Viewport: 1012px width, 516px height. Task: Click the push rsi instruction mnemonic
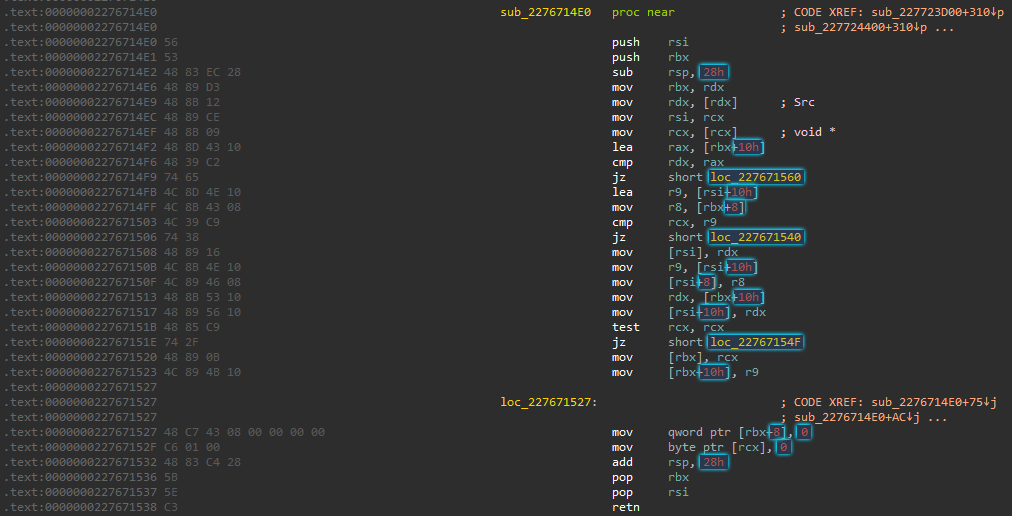626,42
